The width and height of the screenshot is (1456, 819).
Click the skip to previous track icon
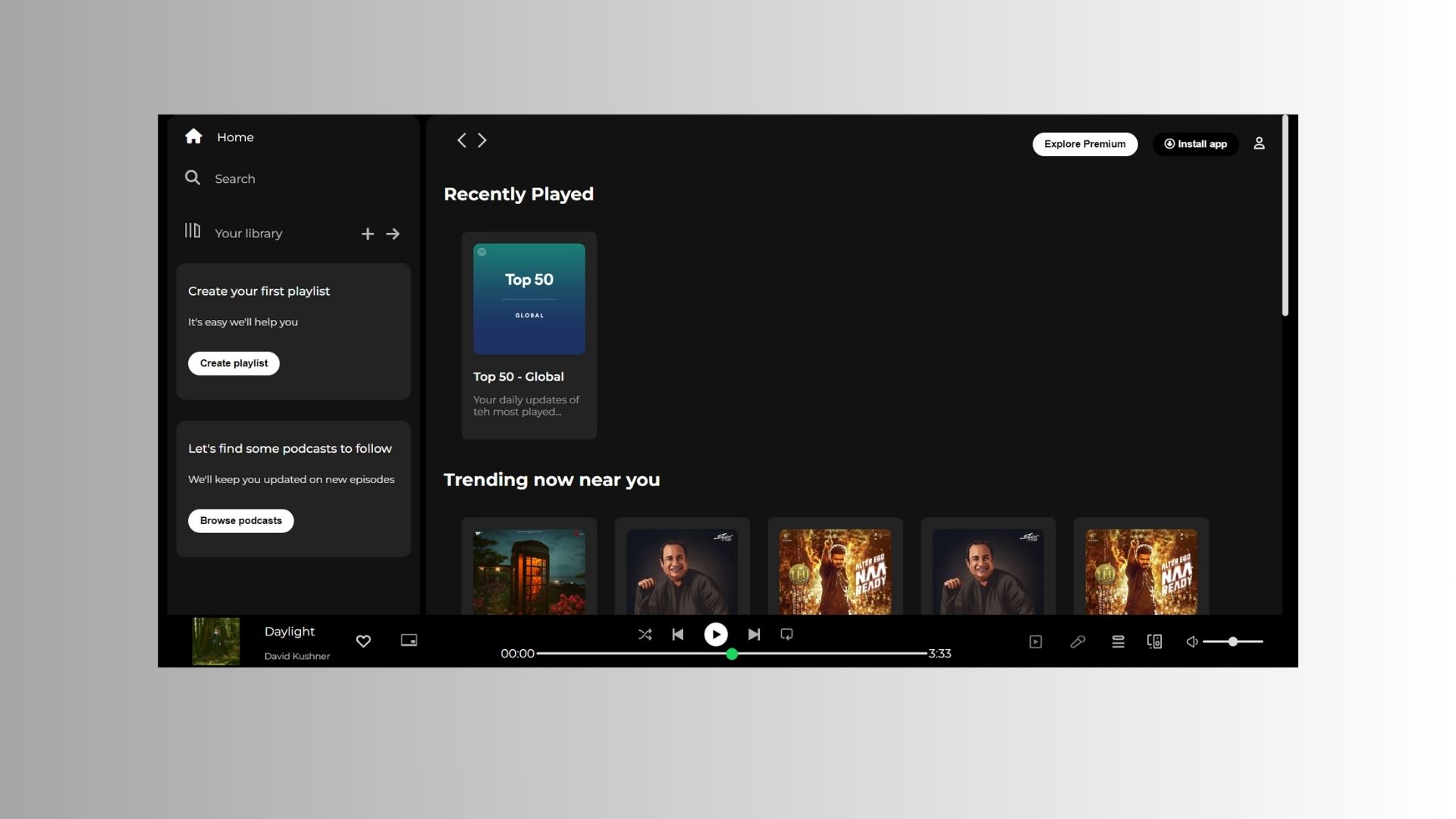pyautogui.click(x=677, y=633)
